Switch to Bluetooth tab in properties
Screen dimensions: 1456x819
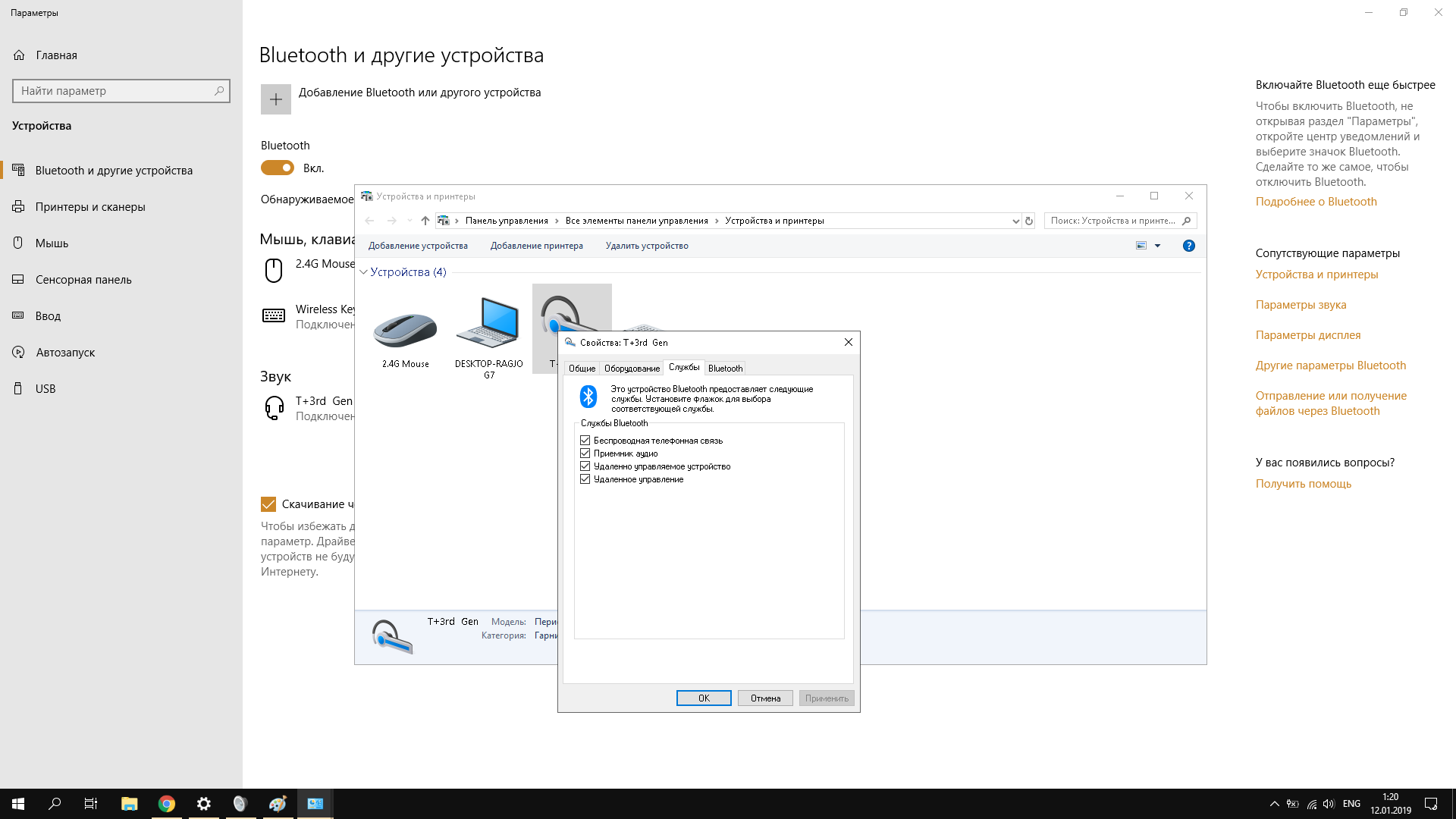pyautogui.click(x=725, y=367)
